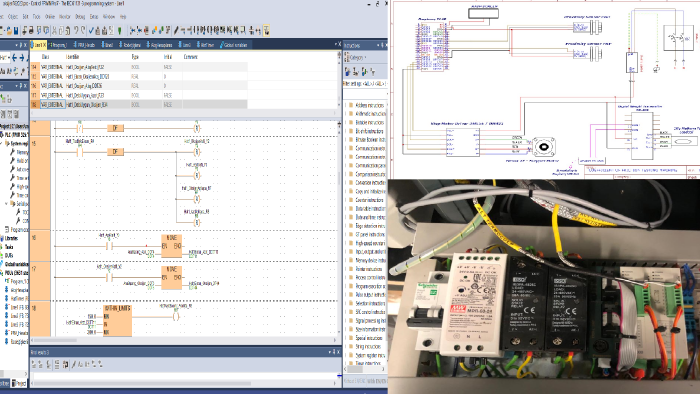Navigate forward with the blue right arrow

point(22,58)
